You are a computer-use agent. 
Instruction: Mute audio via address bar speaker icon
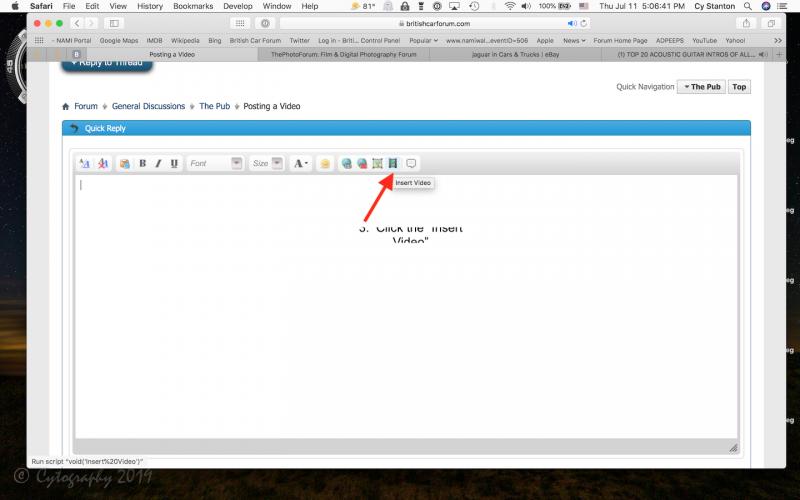coord(572,23)
